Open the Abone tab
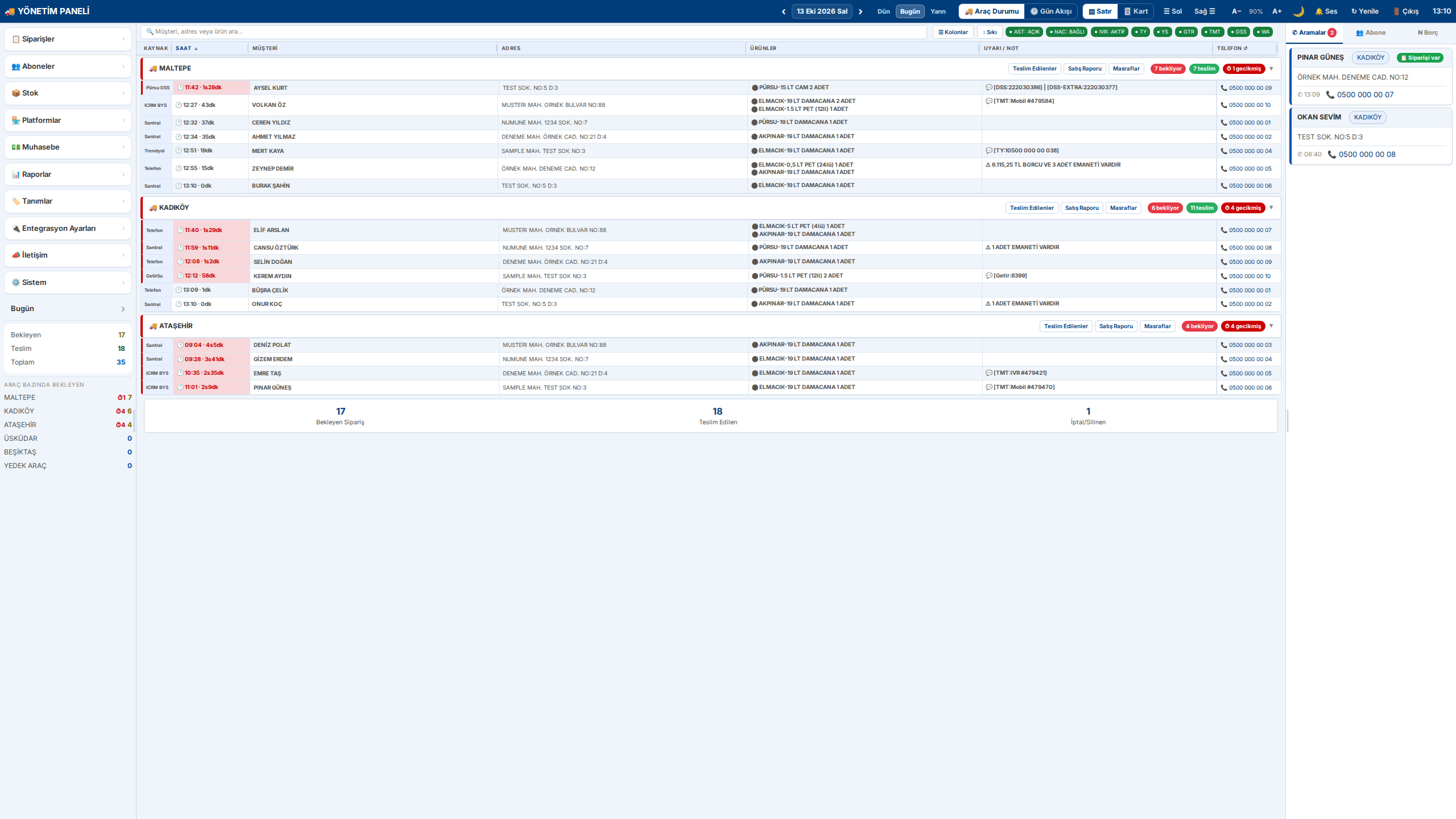This screenshot has height=819, width=1456. pos(1371,33)
